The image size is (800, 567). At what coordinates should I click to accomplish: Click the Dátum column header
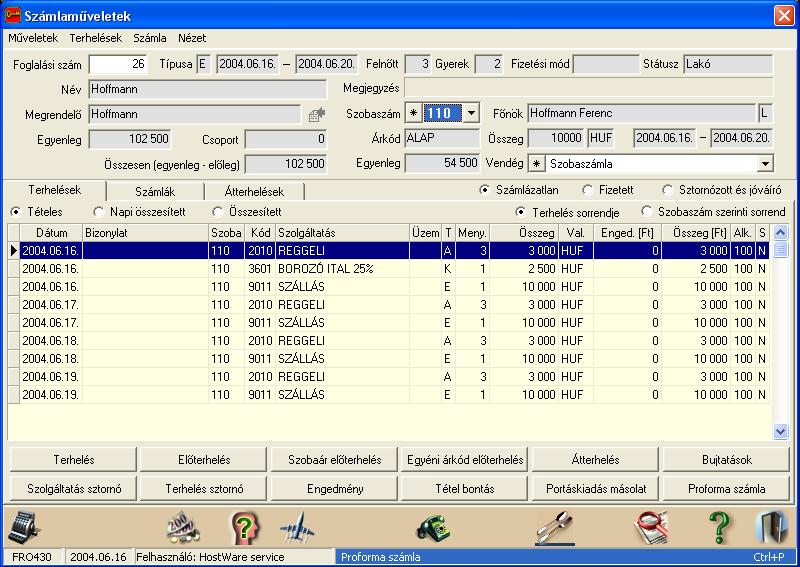[x=51, y=233]
